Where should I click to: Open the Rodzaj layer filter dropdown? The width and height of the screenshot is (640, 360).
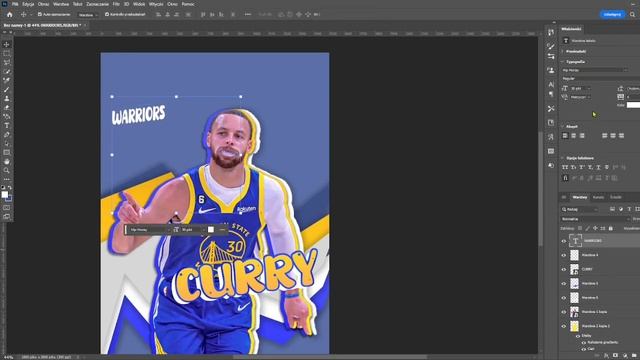(579, 209)
